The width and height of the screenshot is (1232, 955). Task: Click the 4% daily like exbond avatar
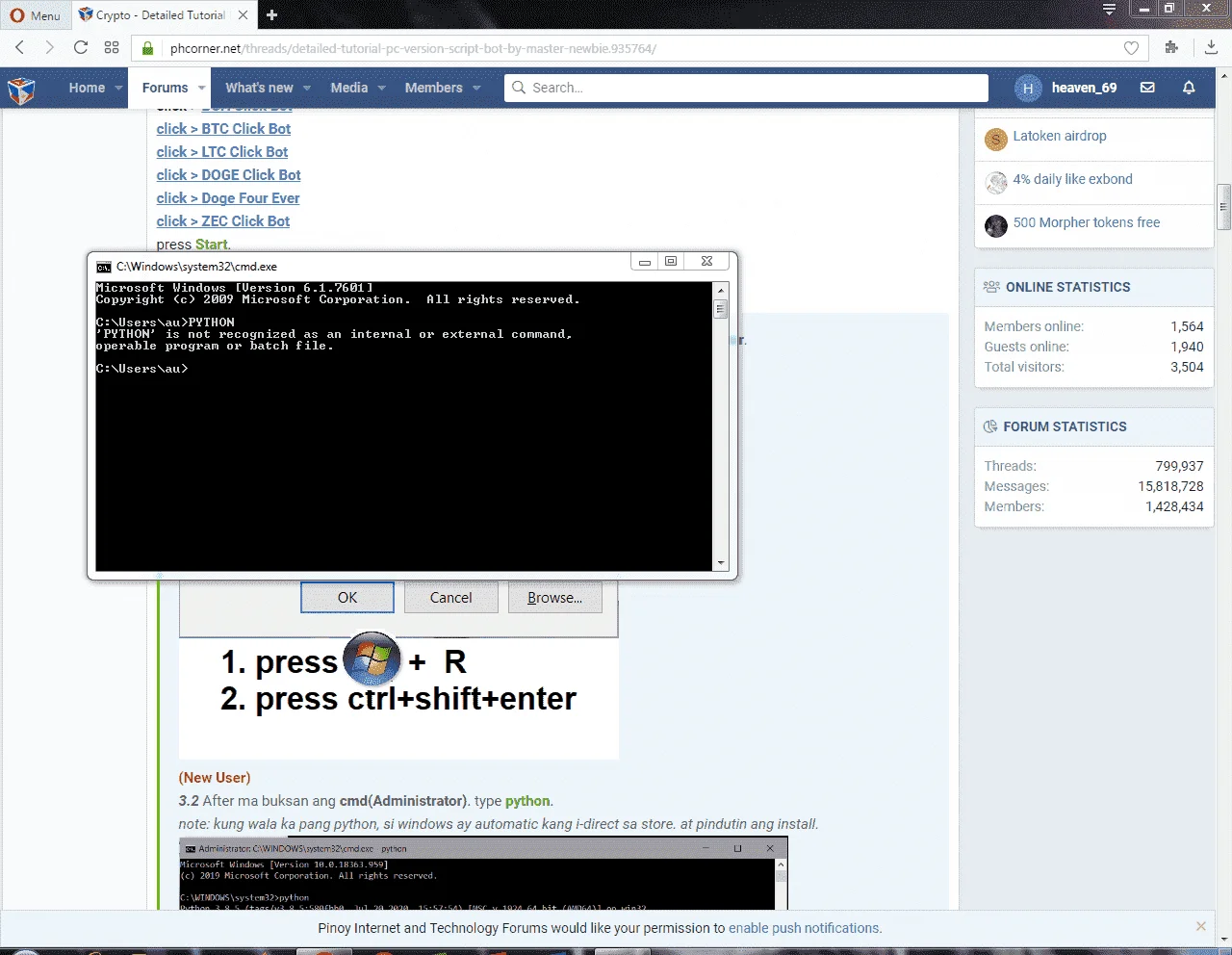(x=995, y=182)
